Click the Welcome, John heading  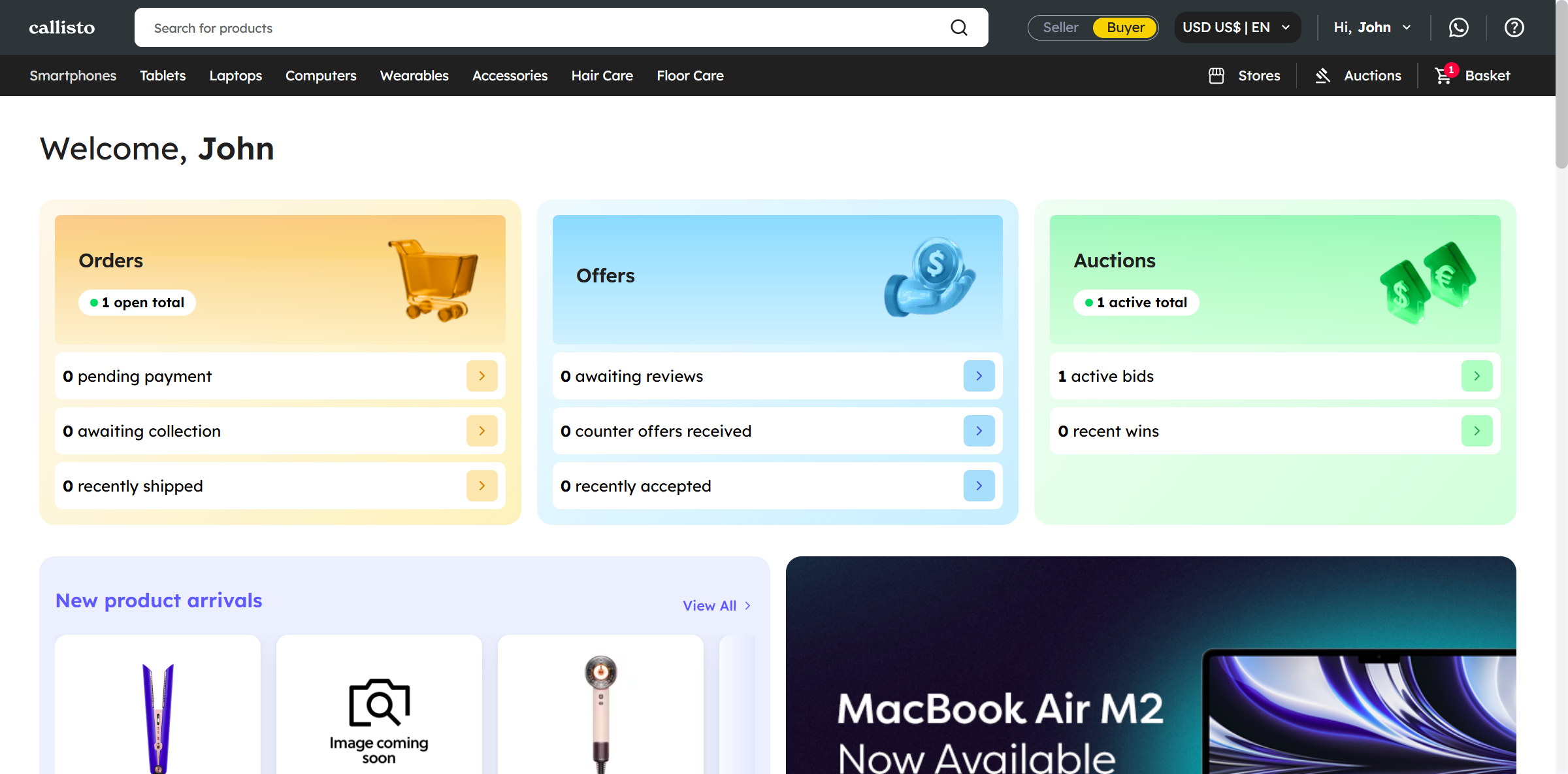pos(157,148)
